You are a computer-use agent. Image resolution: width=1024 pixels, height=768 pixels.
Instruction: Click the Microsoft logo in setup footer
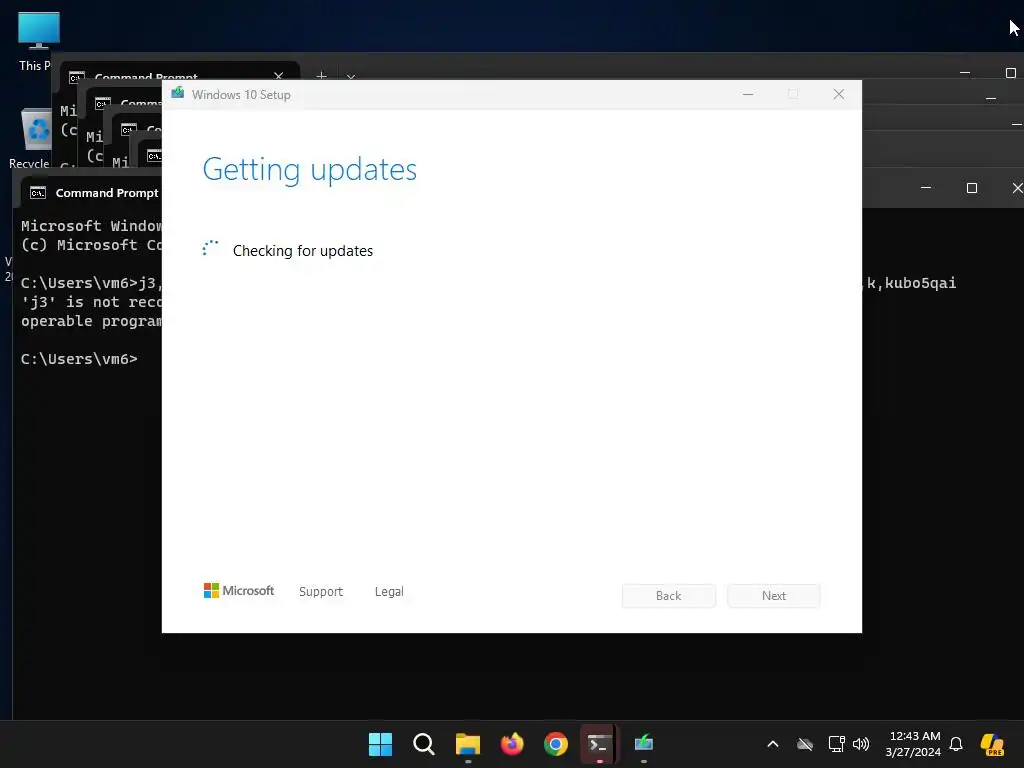(x=239, y=590)
